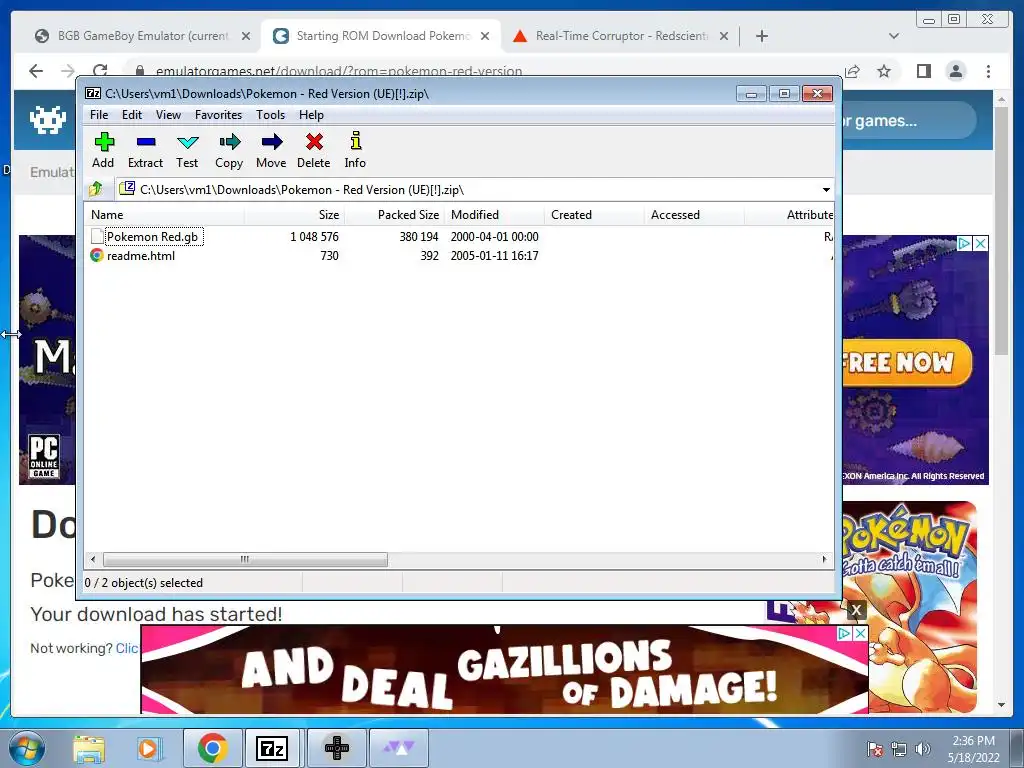This screenshot has height=768, width=1024.
Task: Open Chrome profile avatar icon
Action: [956, 71]
